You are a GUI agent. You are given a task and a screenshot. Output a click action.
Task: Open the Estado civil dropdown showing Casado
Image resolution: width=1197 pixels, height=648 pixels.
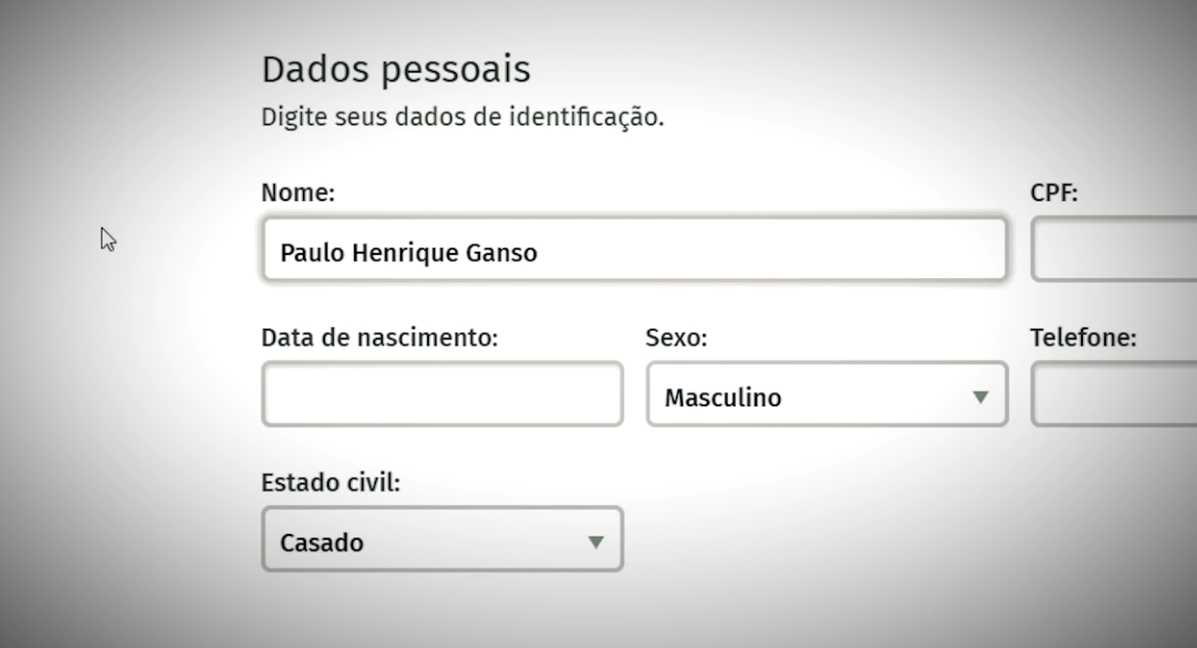[x=442, y=539]
